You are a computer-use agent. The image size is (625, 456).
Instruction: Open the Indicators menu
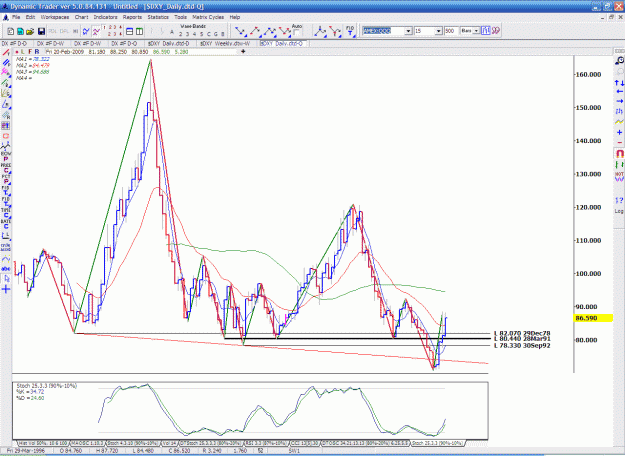(105, 17)
